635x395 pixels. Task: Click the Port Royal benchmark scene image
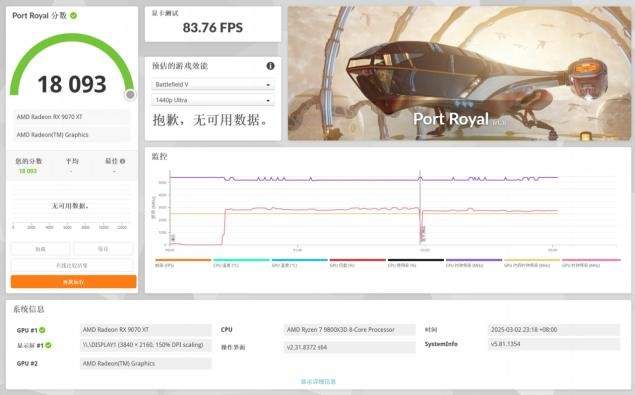point(459,73)
